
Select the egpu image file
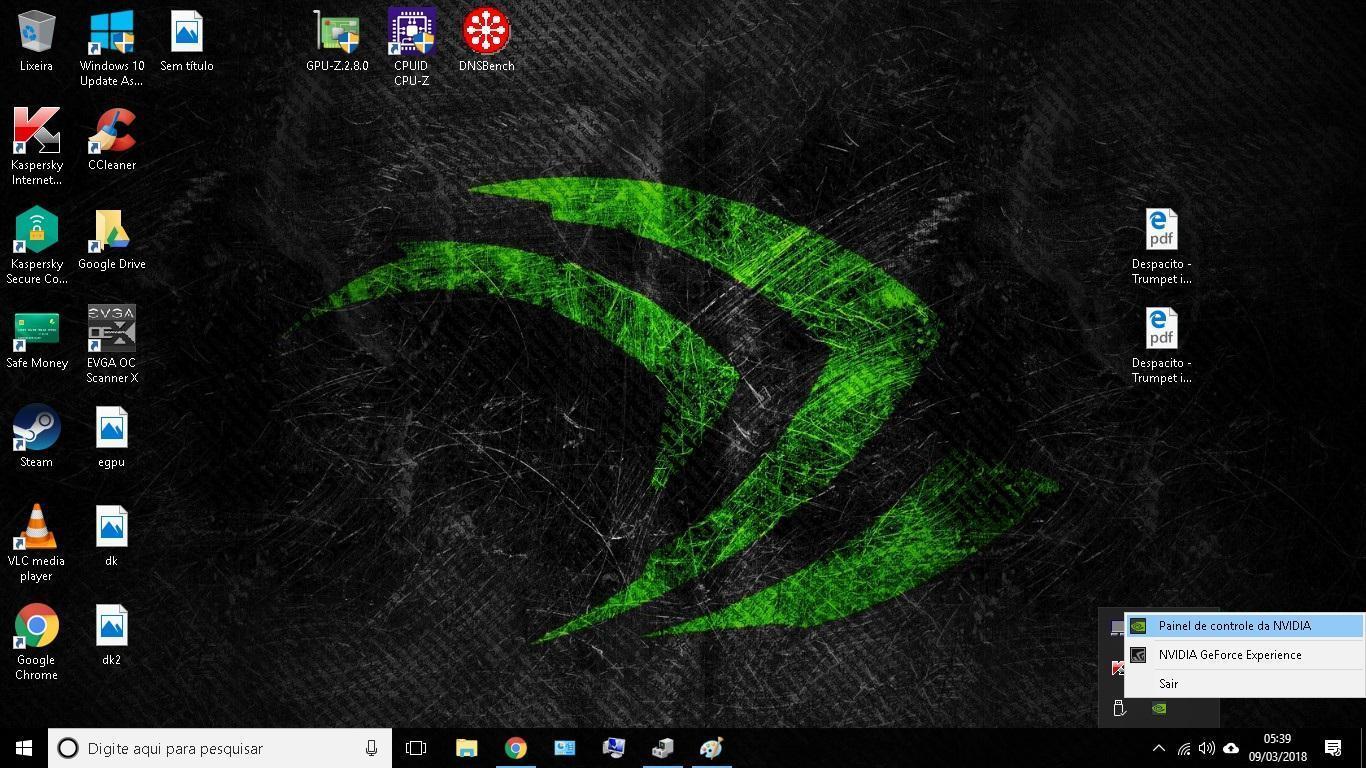111,438
